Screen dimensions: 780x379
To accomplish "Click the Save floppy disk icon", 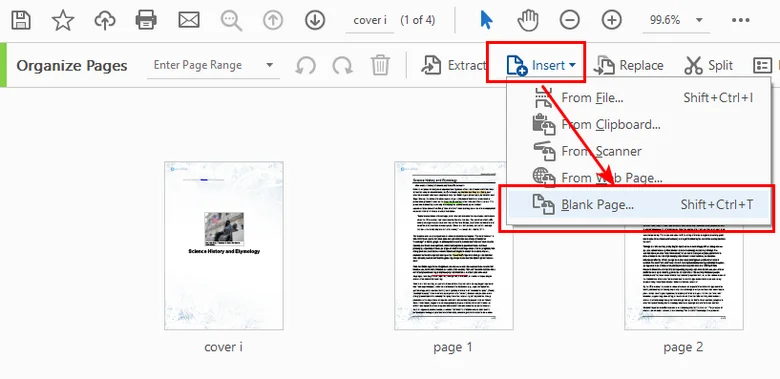I will (x=21, y=20).
